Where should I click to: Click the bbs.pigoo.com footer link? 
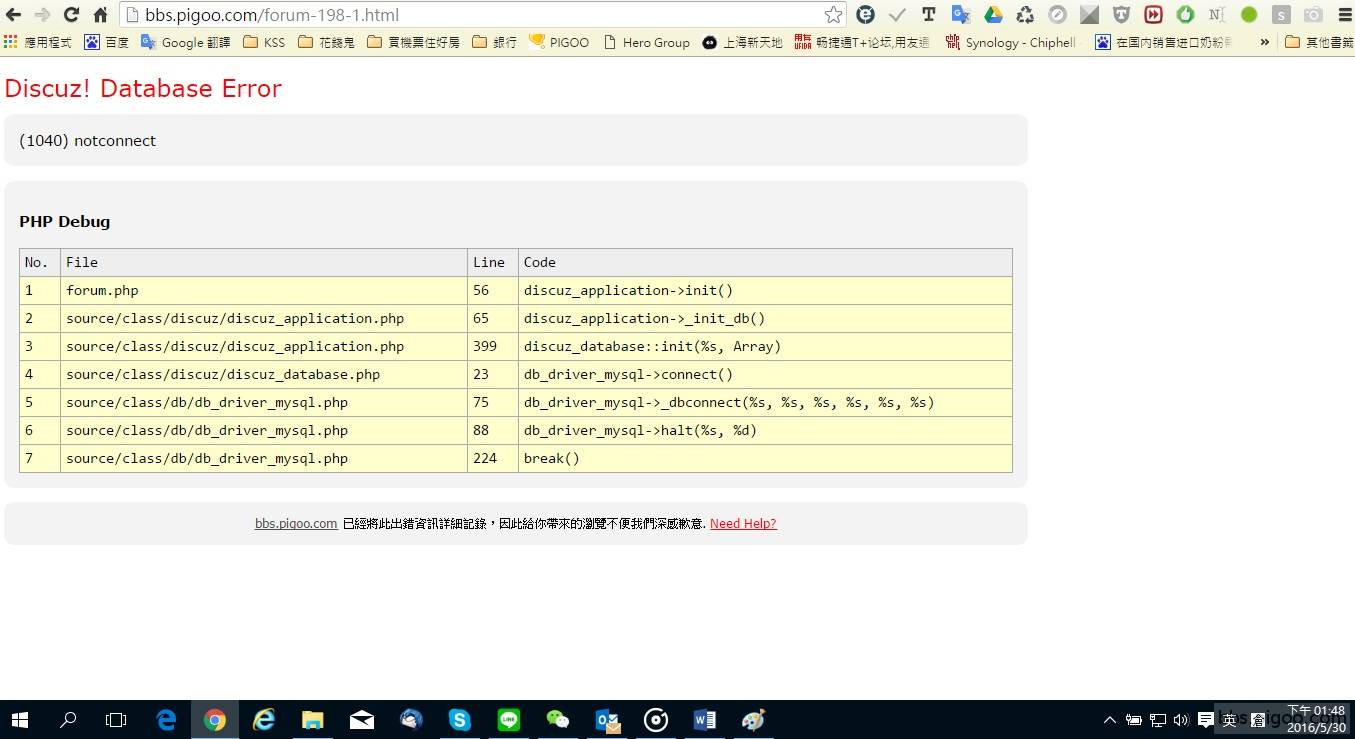(x=296, y=523)
